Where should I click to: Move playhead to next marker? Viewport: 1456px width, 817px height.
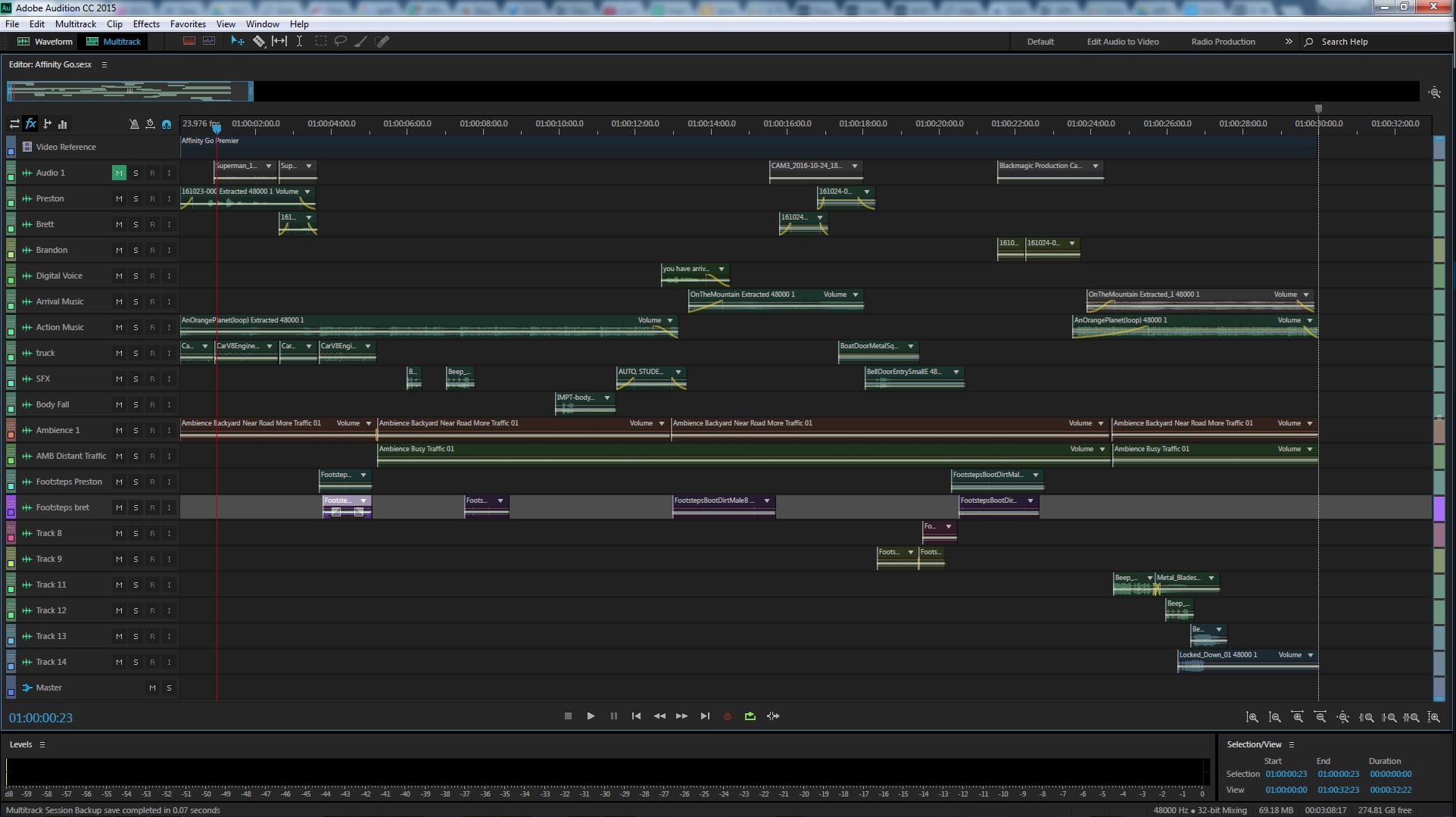[705, 716]
